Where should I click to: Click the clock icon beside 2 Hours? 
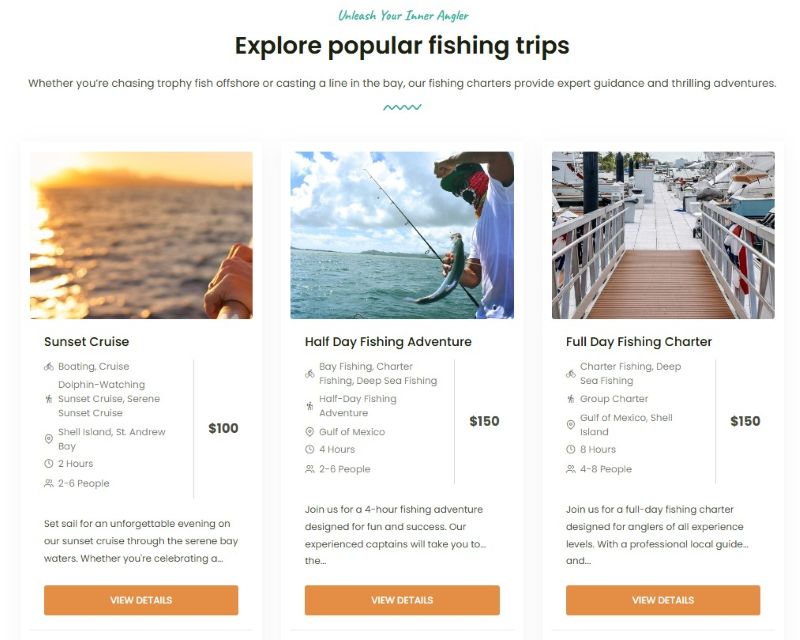[x=49, y=463]
